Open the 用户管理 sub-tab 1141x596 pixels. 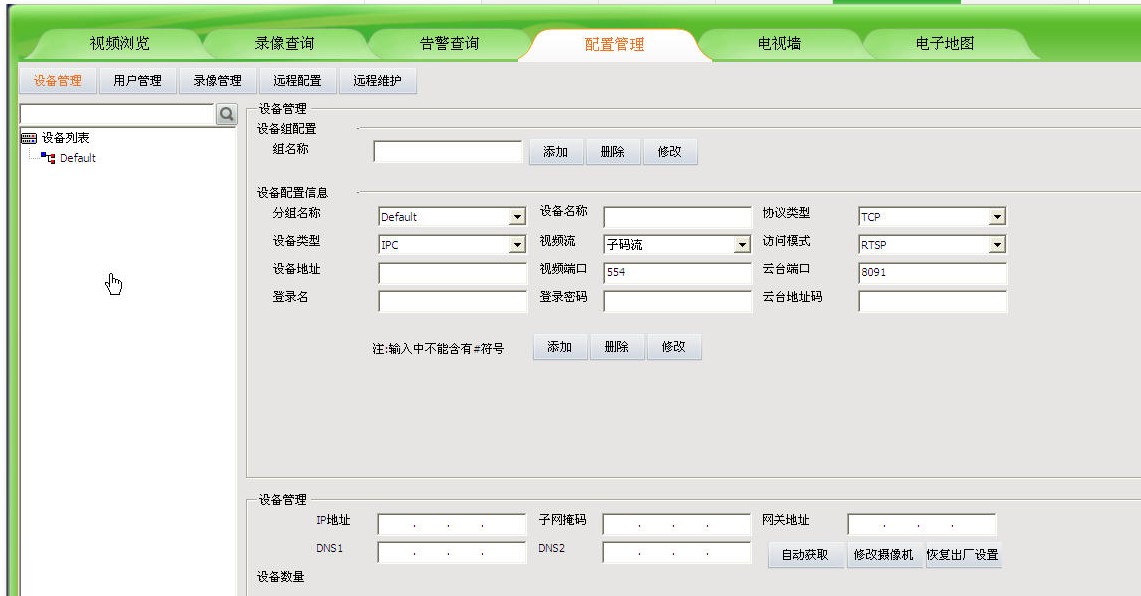click(x=138, y=81)
